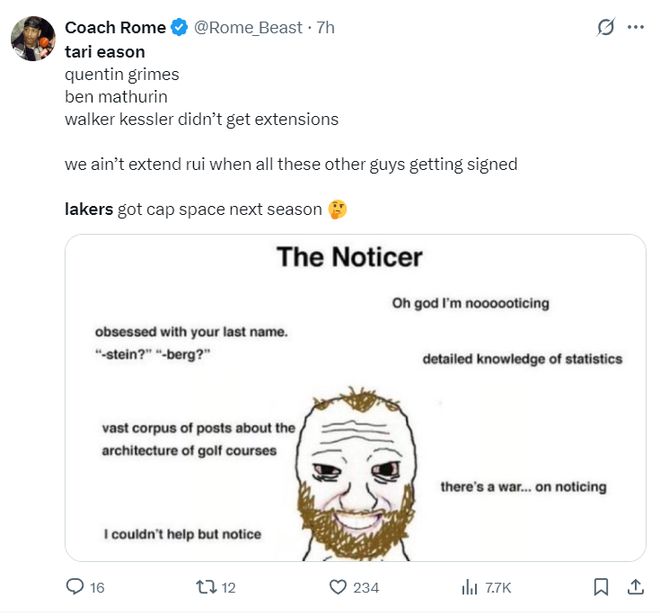
Task: Open the Coach Rome display name
Action: (x=115, y=28)
